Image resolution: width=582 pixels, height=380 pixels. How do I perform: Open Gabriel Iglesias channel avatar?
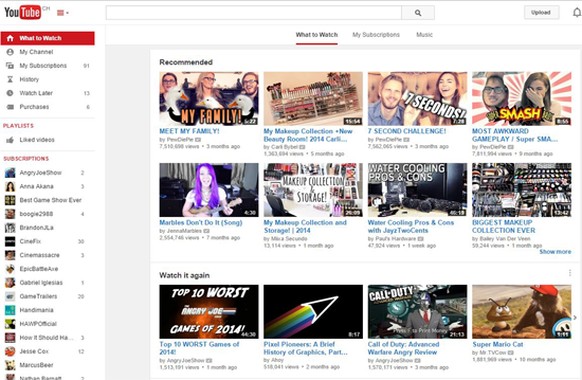[10, 282]
